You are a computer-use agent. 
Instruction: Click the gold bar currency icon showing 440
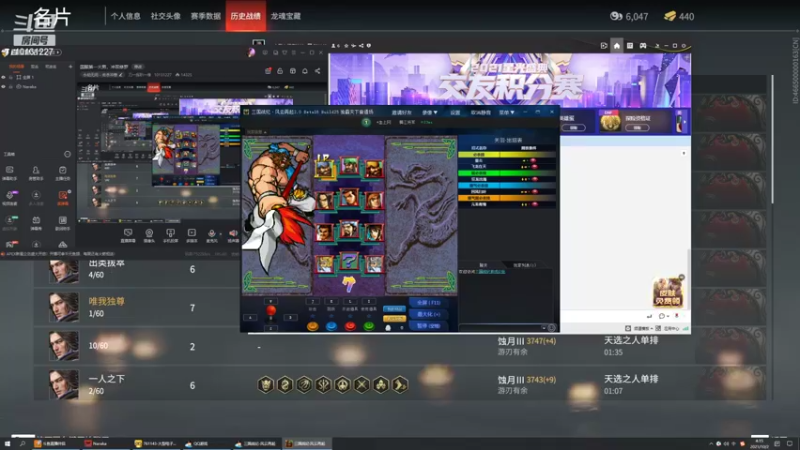tap(670, 16)
